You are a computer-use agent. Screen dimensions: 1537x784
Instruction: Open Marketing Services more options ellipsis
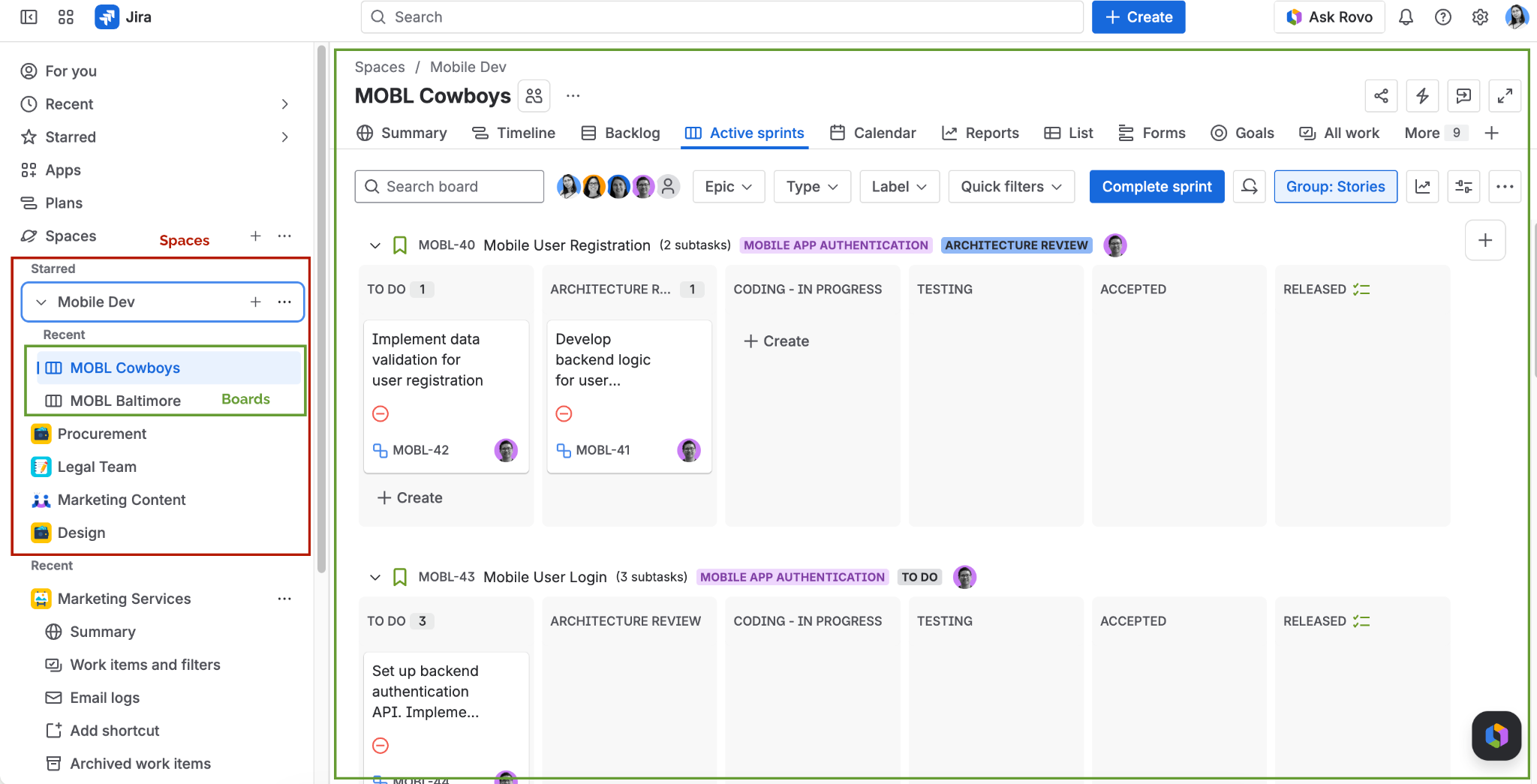coord(284,599)
